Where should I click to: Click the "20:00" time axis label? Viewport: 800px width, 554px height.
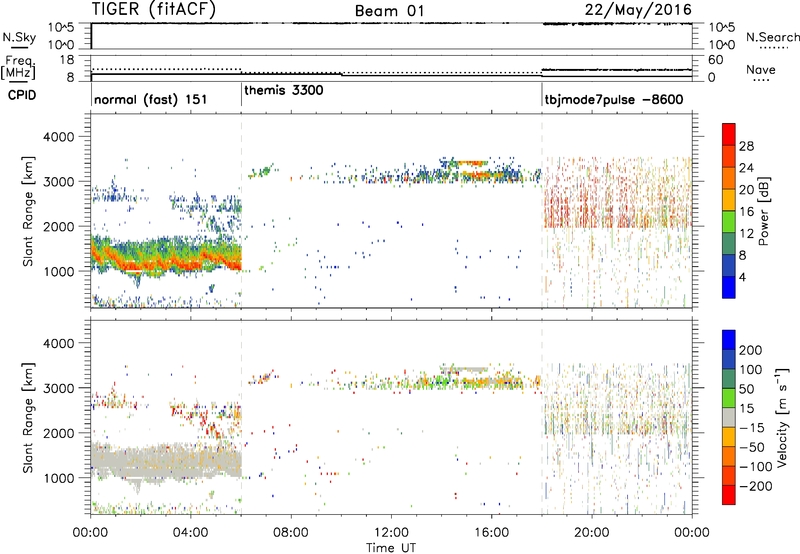coord(591,533)
